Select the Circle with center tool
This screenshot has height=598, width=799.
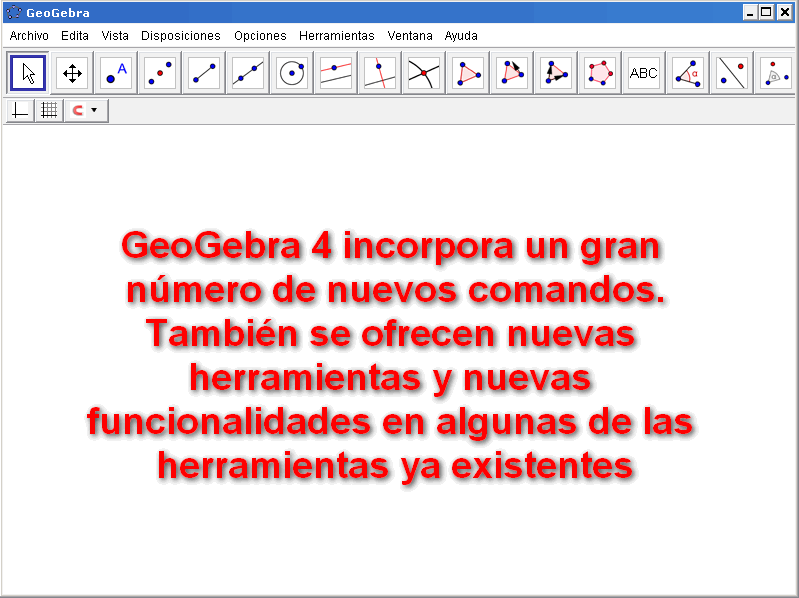click(x=292, y=73)
